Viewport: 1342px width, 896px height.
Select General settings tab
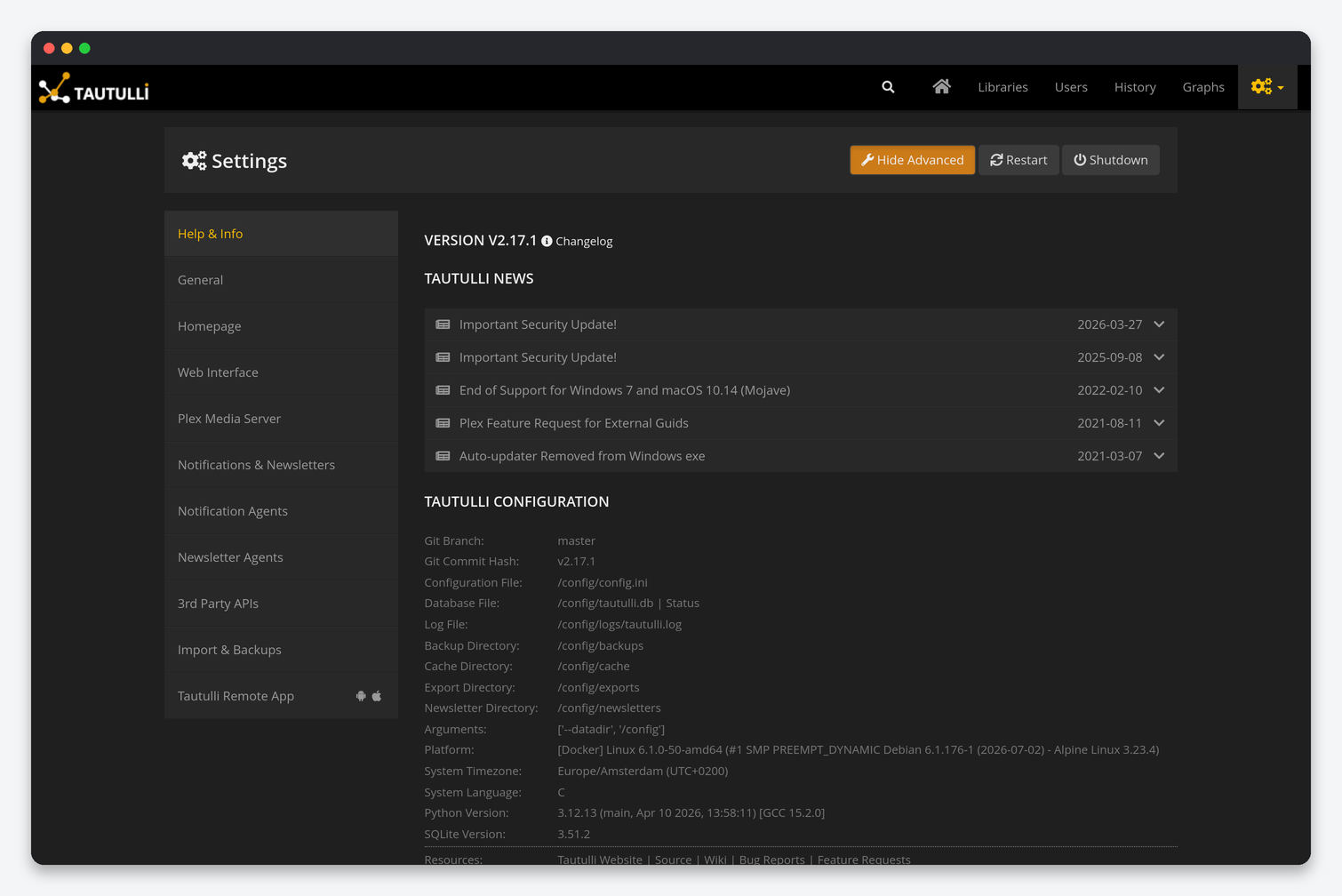point(281,280)
